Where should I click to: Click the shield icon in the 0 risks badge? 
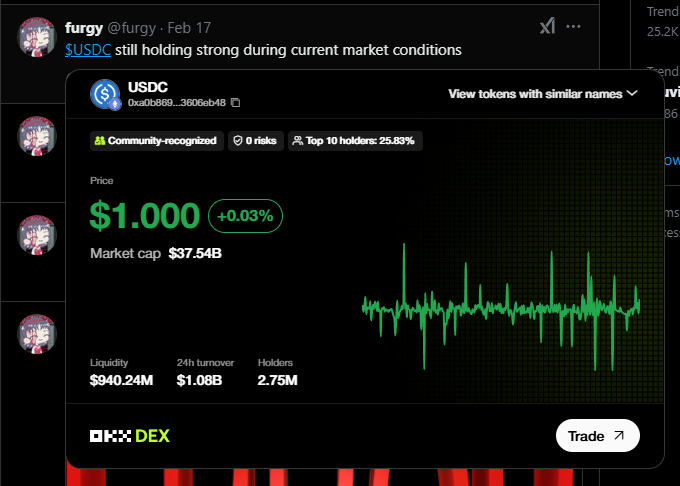(x=238, y=140)
